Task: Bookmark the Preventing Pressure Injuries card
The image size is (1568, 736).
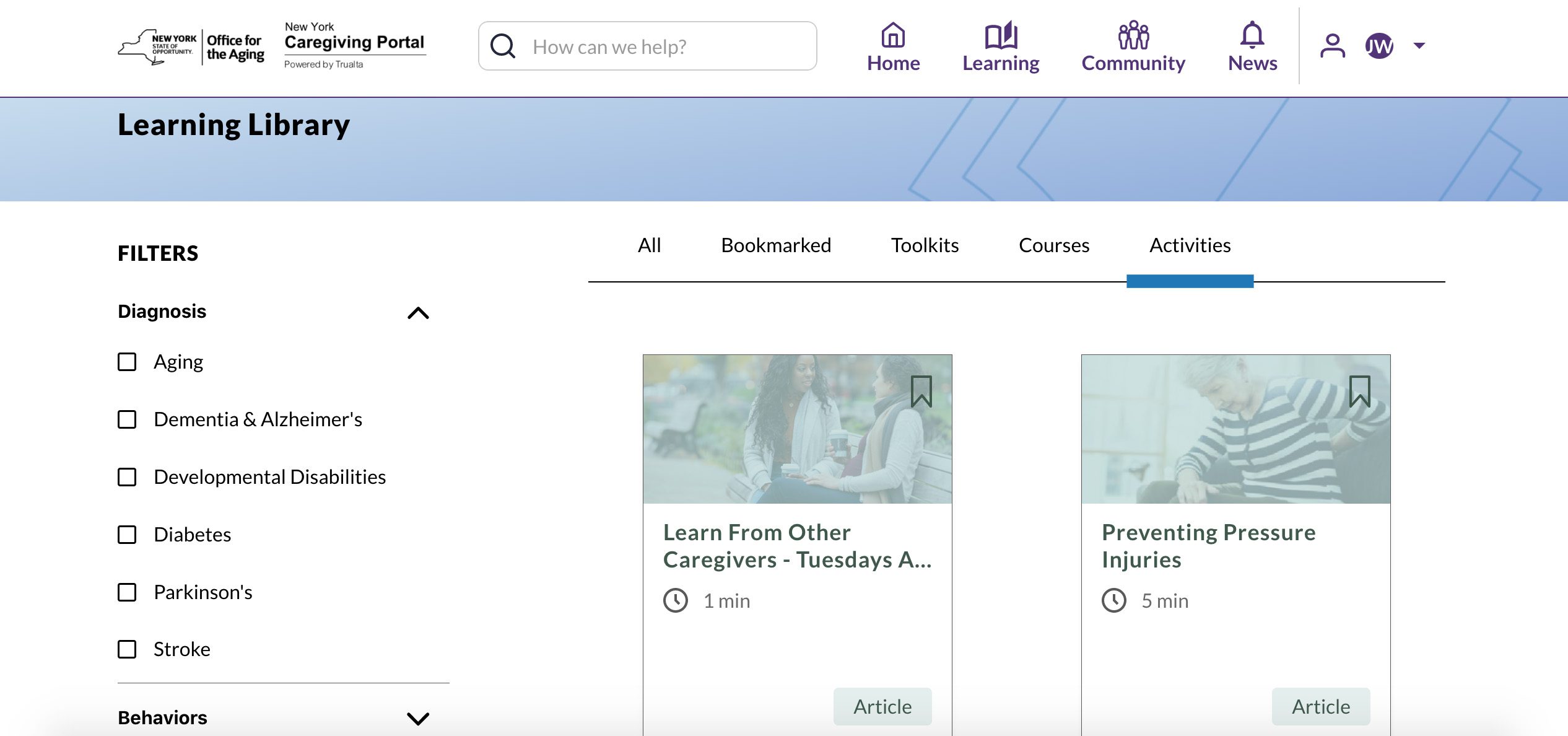Action: click(x=1360, y=392)
